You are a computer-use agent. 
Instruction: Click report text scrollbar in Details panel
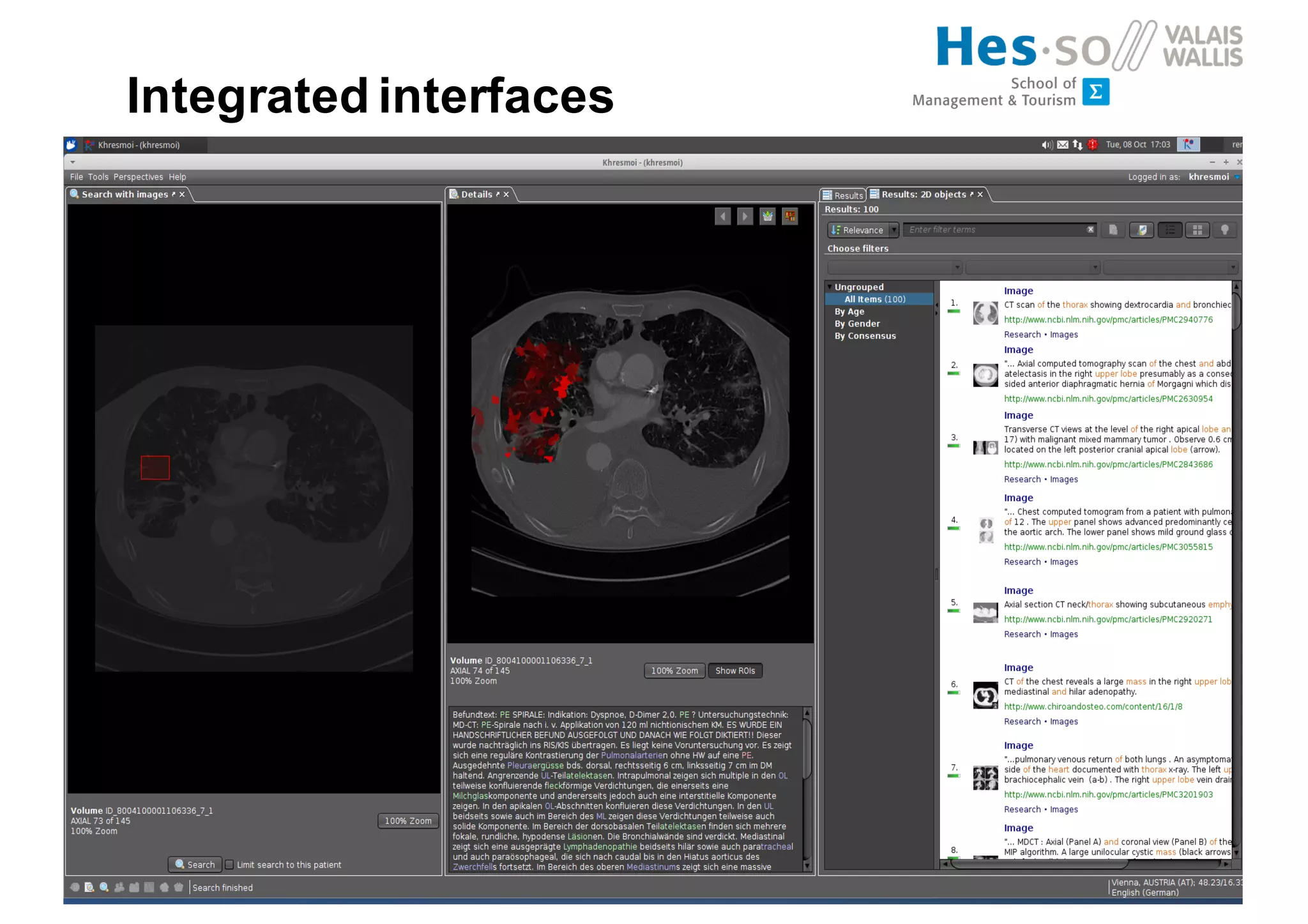(x=807, y=789)
